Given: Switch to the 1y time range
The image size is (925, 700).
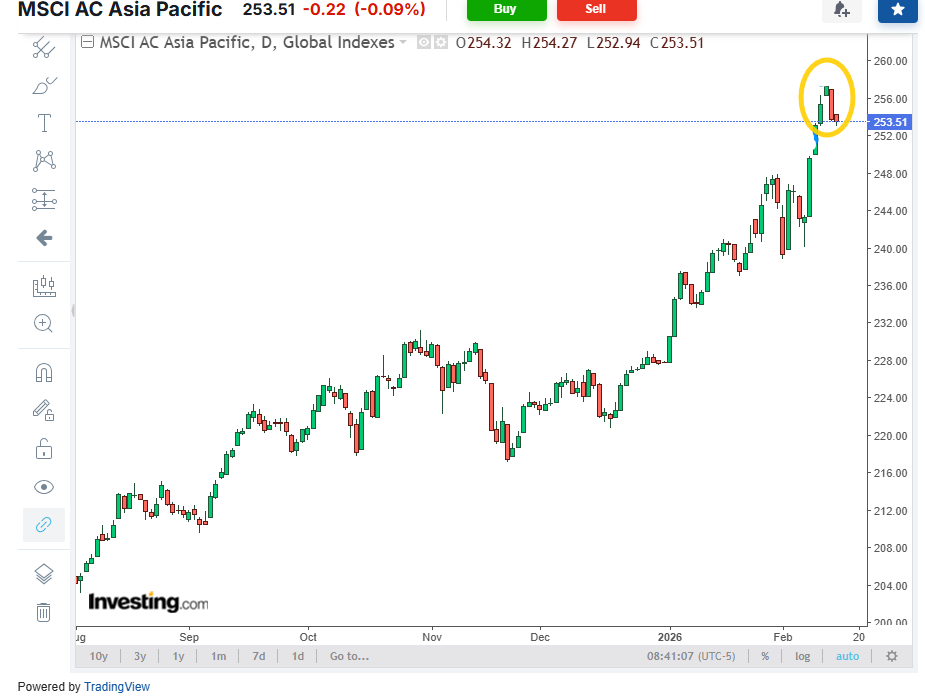Looking at the screenshot, I should [x=178, y=656].
